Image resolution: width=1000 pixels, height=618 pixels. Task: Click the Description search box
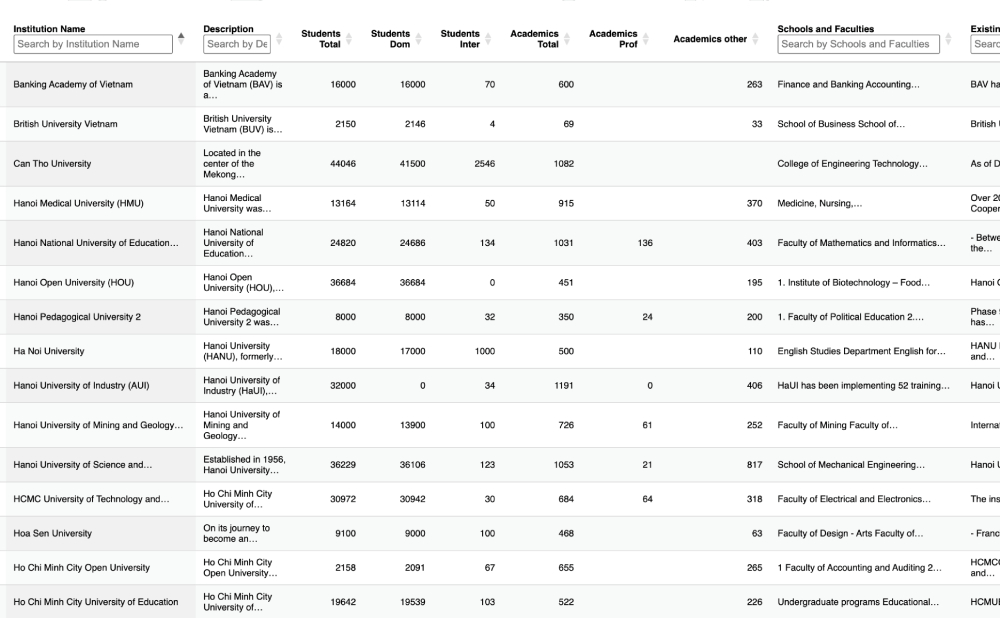(x=237, y=44)
